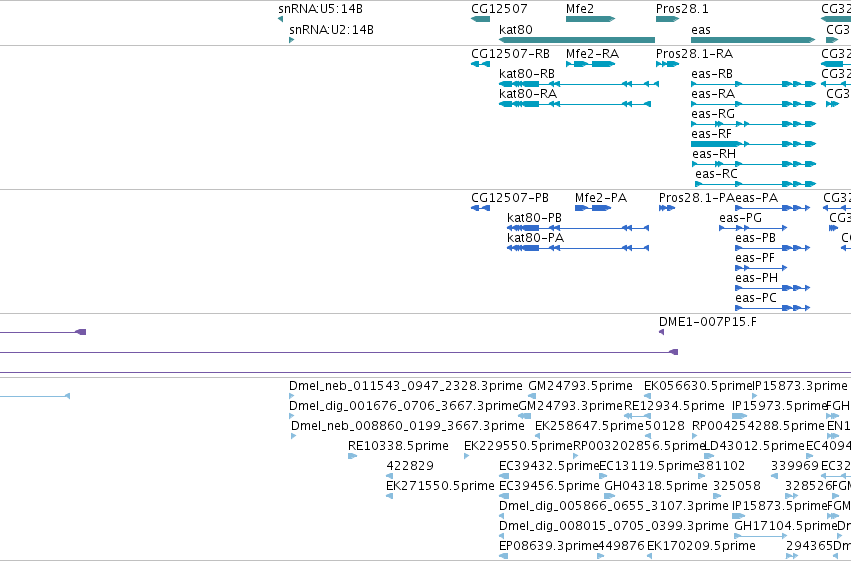Click the EK170209.5prime label
The image size is (851, 561).
[x=701, y=546]
